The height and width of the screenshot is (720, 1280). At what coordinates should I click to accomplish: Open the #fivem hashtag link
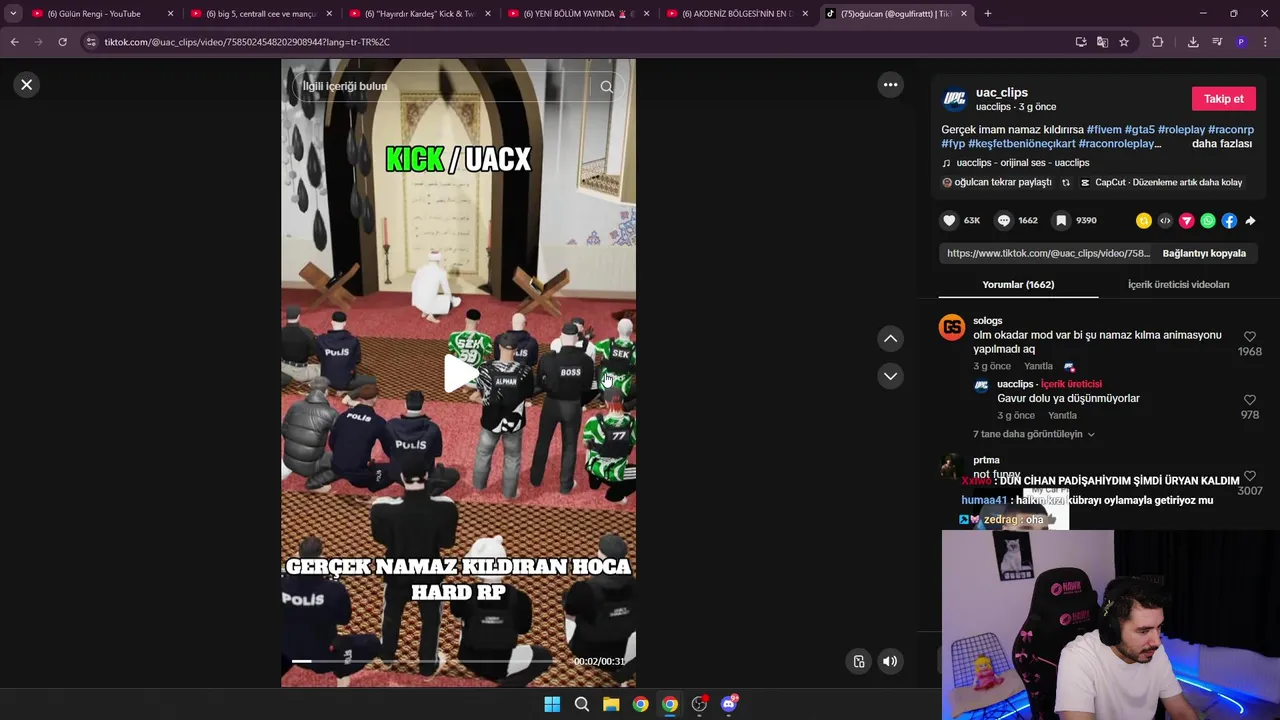(1104, 130)
